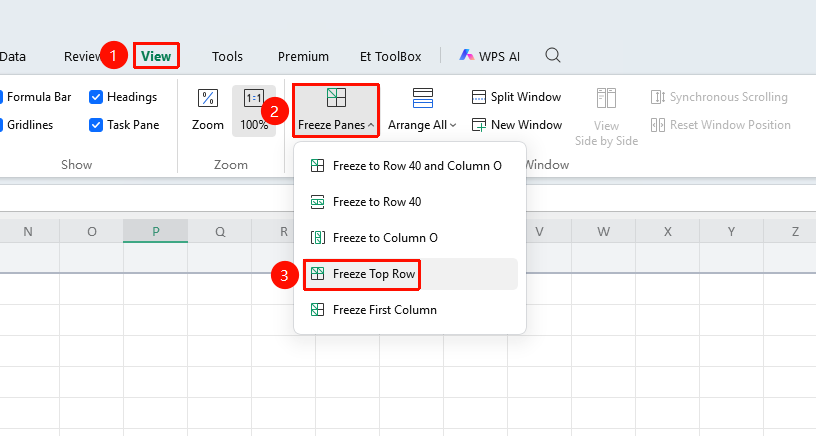Click the search magnifier icon
The width and height of the screenshot is (816, 436).
(553, 55)
